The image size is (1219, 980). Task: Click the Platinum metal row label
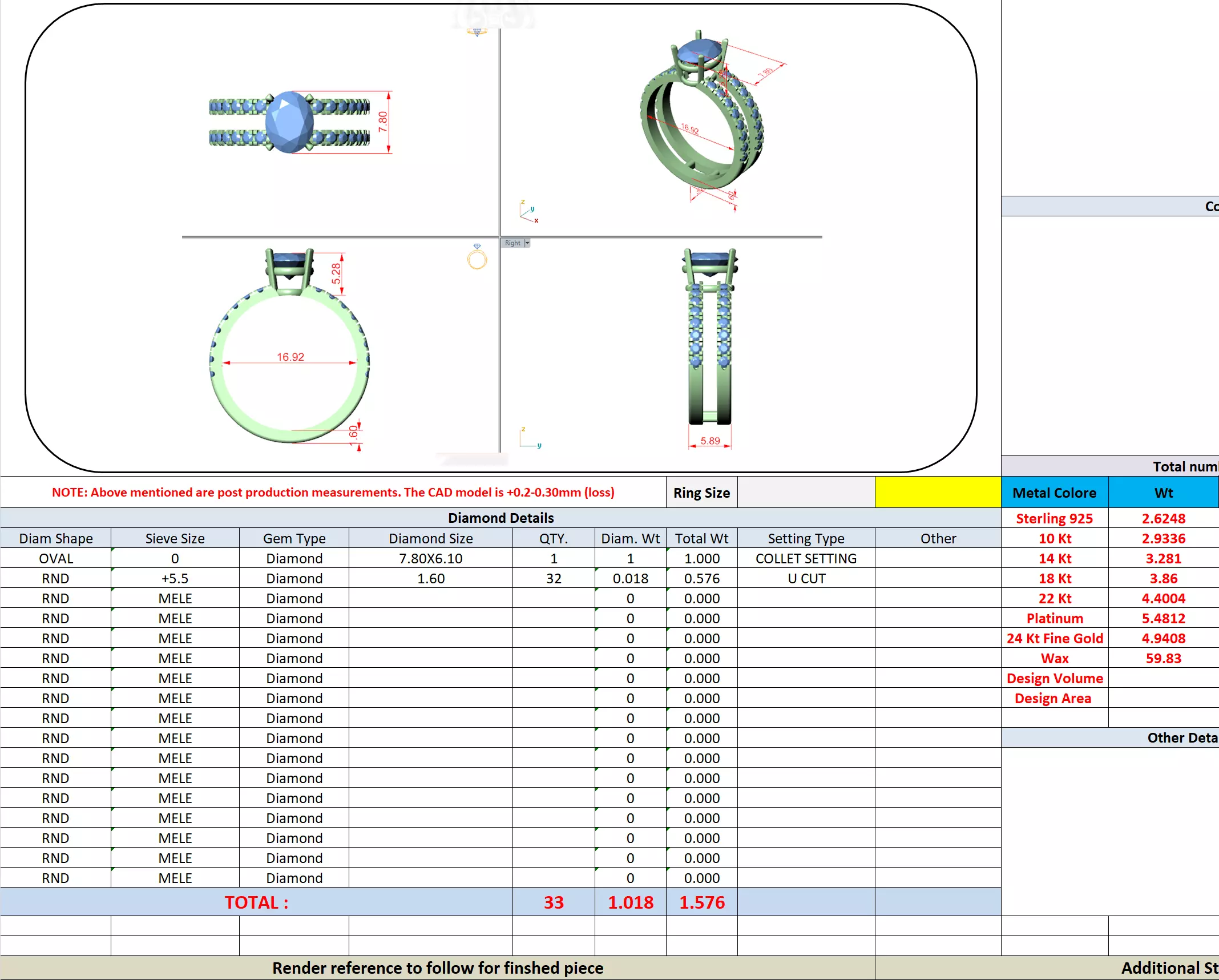coord(1054,618)
